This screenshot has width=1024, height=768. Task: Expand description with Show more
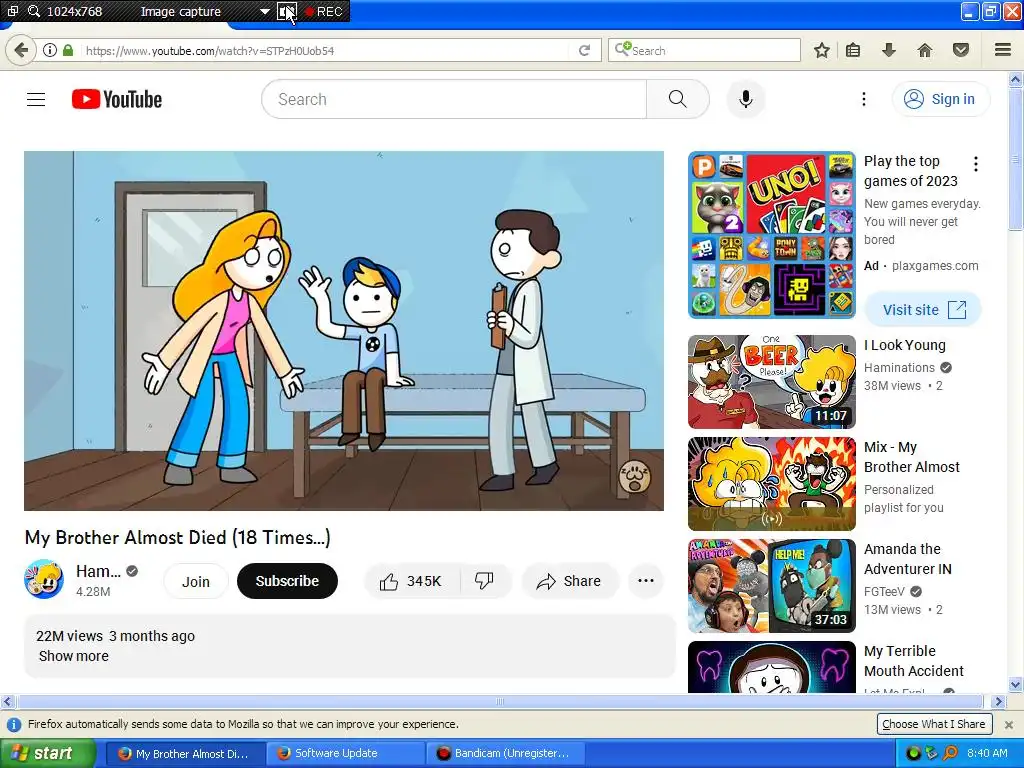coord(74,656)
